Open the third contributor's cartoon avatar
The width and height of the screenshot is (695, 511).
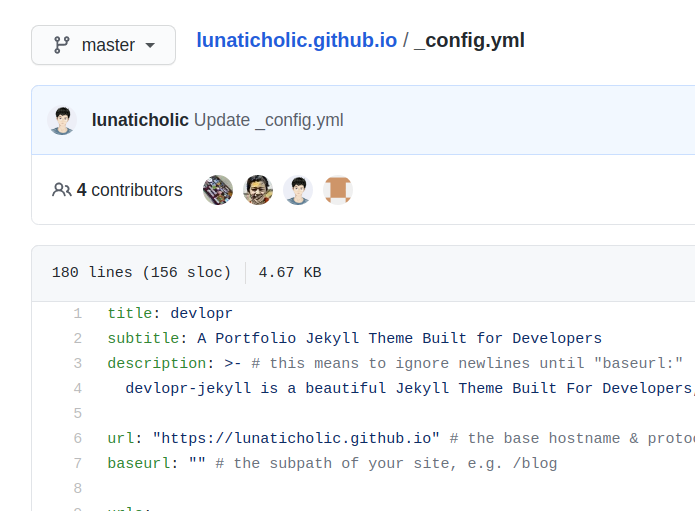coord(298,190)
